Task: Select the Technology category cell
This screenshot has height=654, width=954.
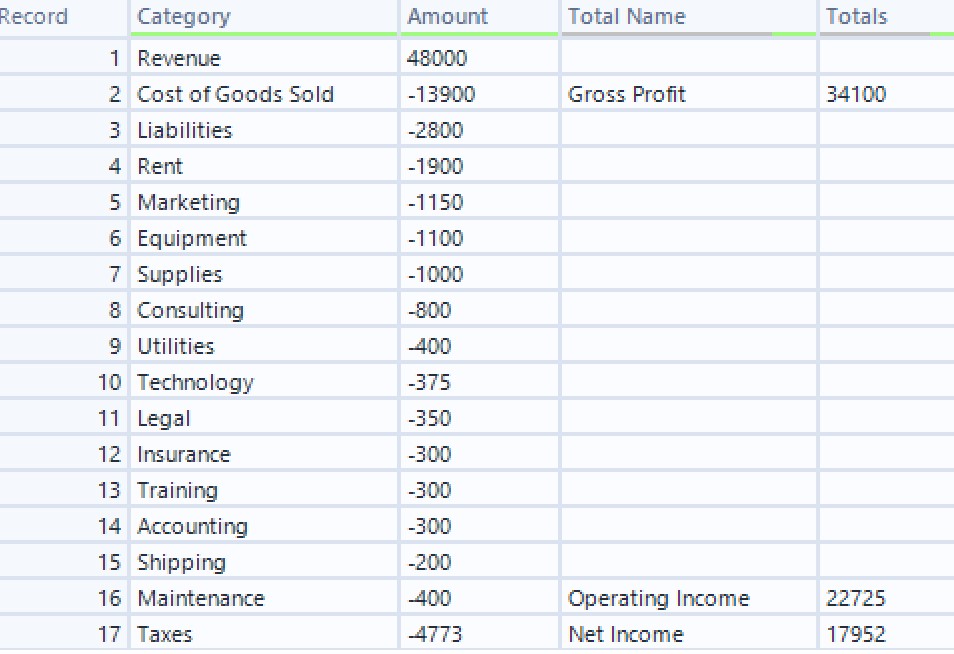Action: (196, 382)
